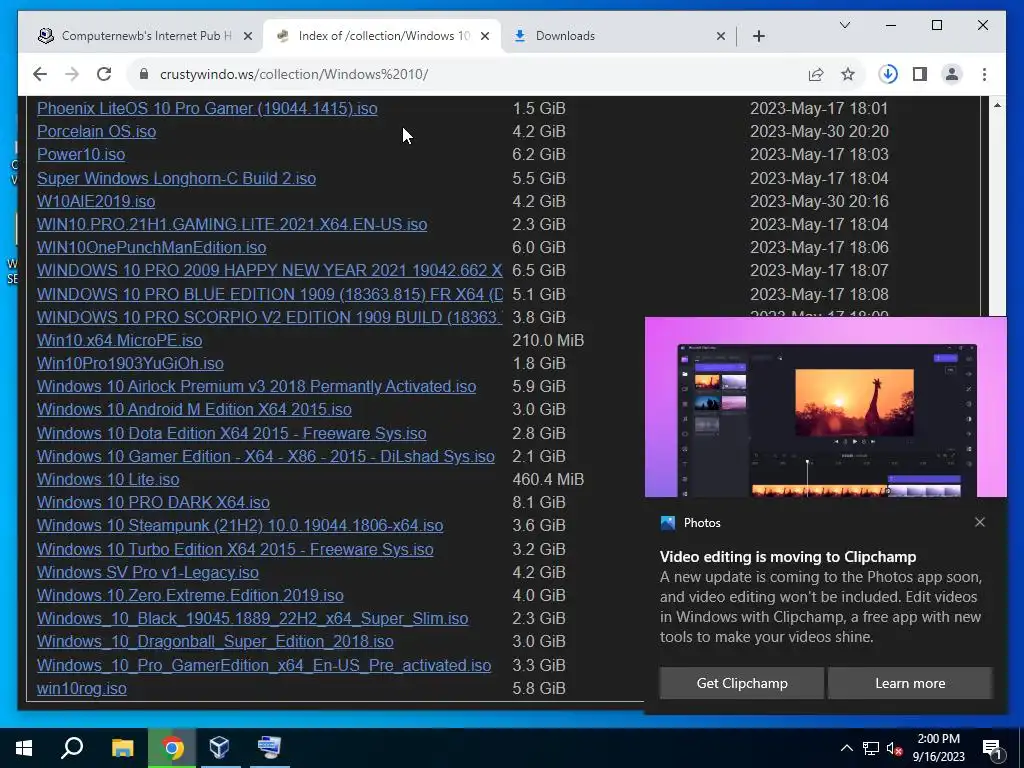Open the clock showing 2:00 PM
The width and height of the screenshot is (1024, 768).
coord(938,748)
